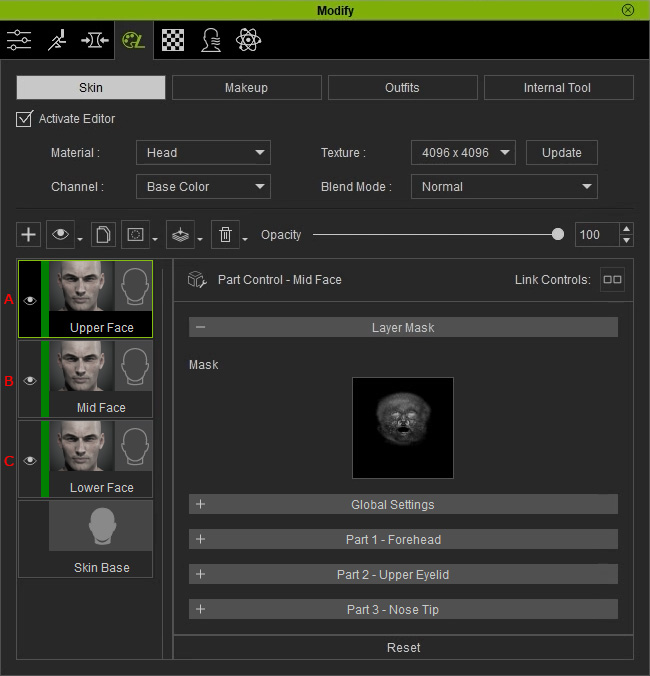This screenshot has height=676, width=650.
Task: Click the delete layer trash icon
Action: point(225,235)
